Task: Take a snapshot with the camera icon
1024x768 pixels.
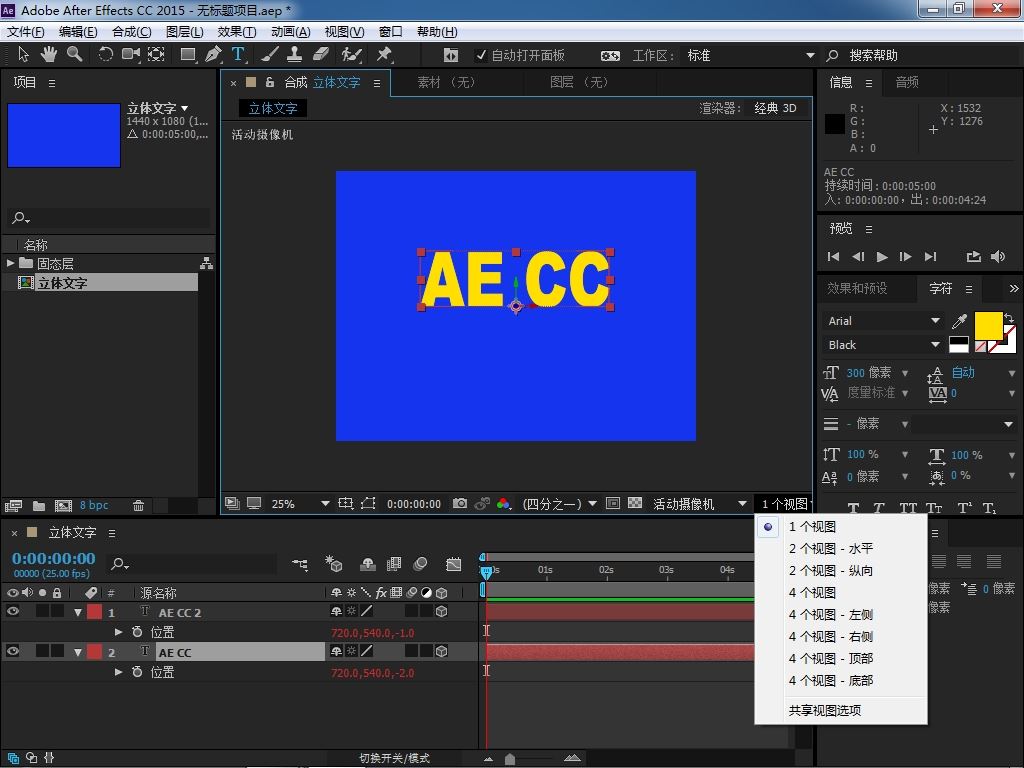Action: tap(460, 504)
